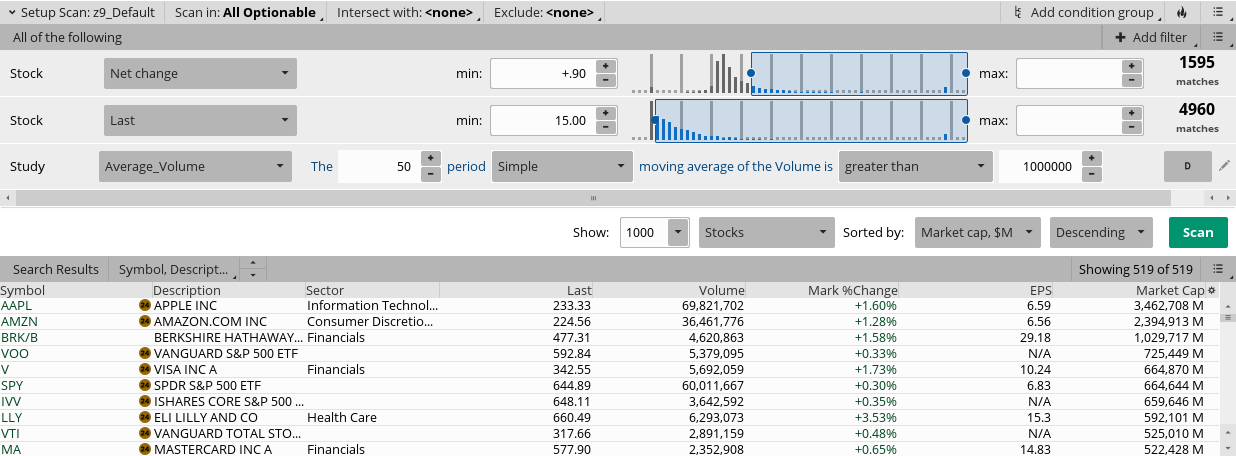Click the 24 icon next to APPLE INC
Viewport: 1236px width, 456px height.
(x=145, y=305)
